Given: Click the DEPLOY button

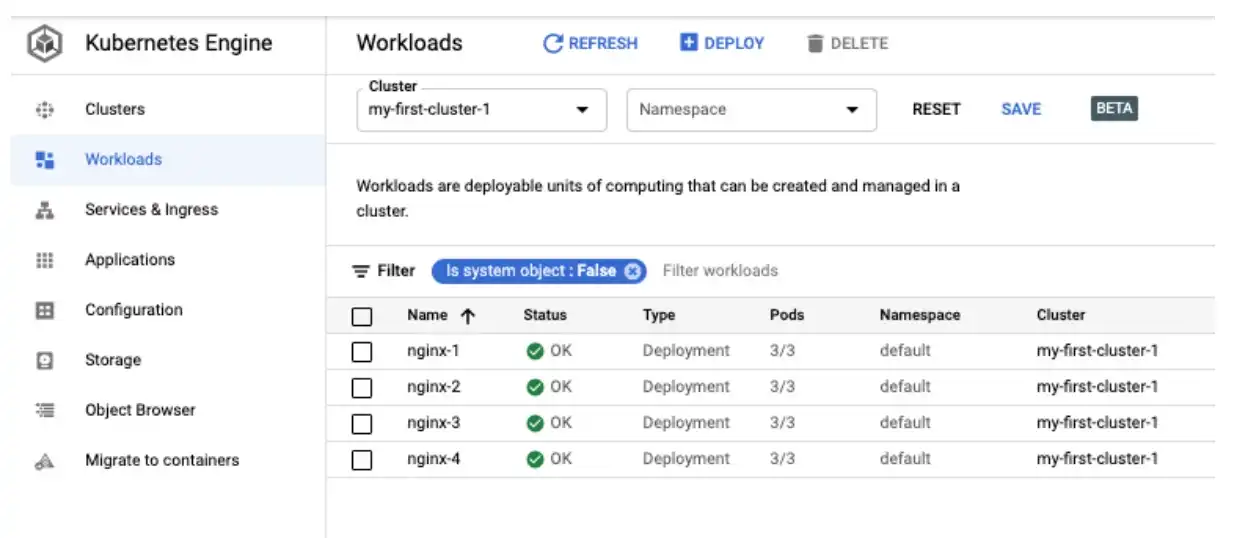Looking at the screenshot, I should coord(722,43).
